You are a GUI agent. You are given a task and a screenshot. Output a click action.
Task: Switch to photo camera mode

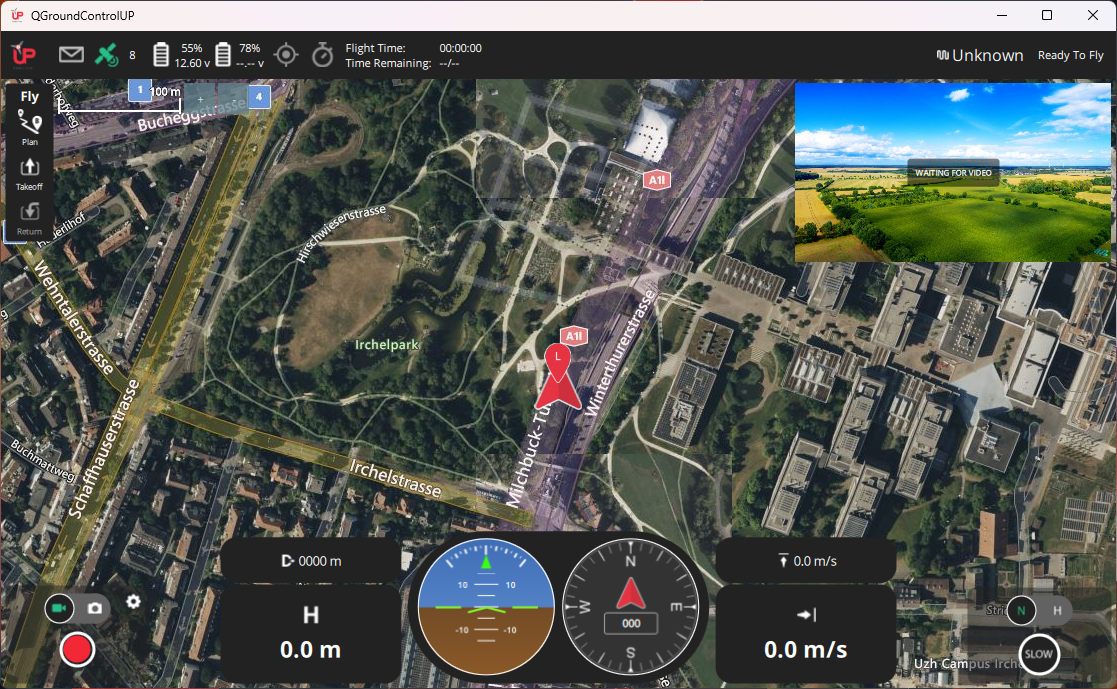point(95,608)
